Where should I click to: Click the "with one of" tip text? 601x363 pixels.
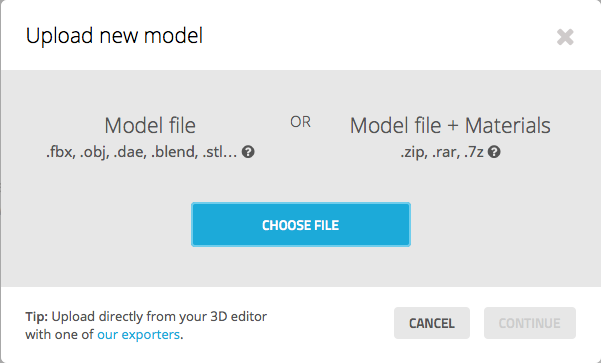59,335
